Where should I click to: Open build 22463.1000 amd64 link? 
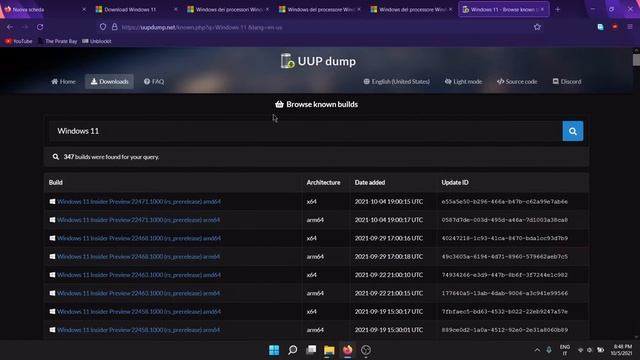(x=139, y=275)
